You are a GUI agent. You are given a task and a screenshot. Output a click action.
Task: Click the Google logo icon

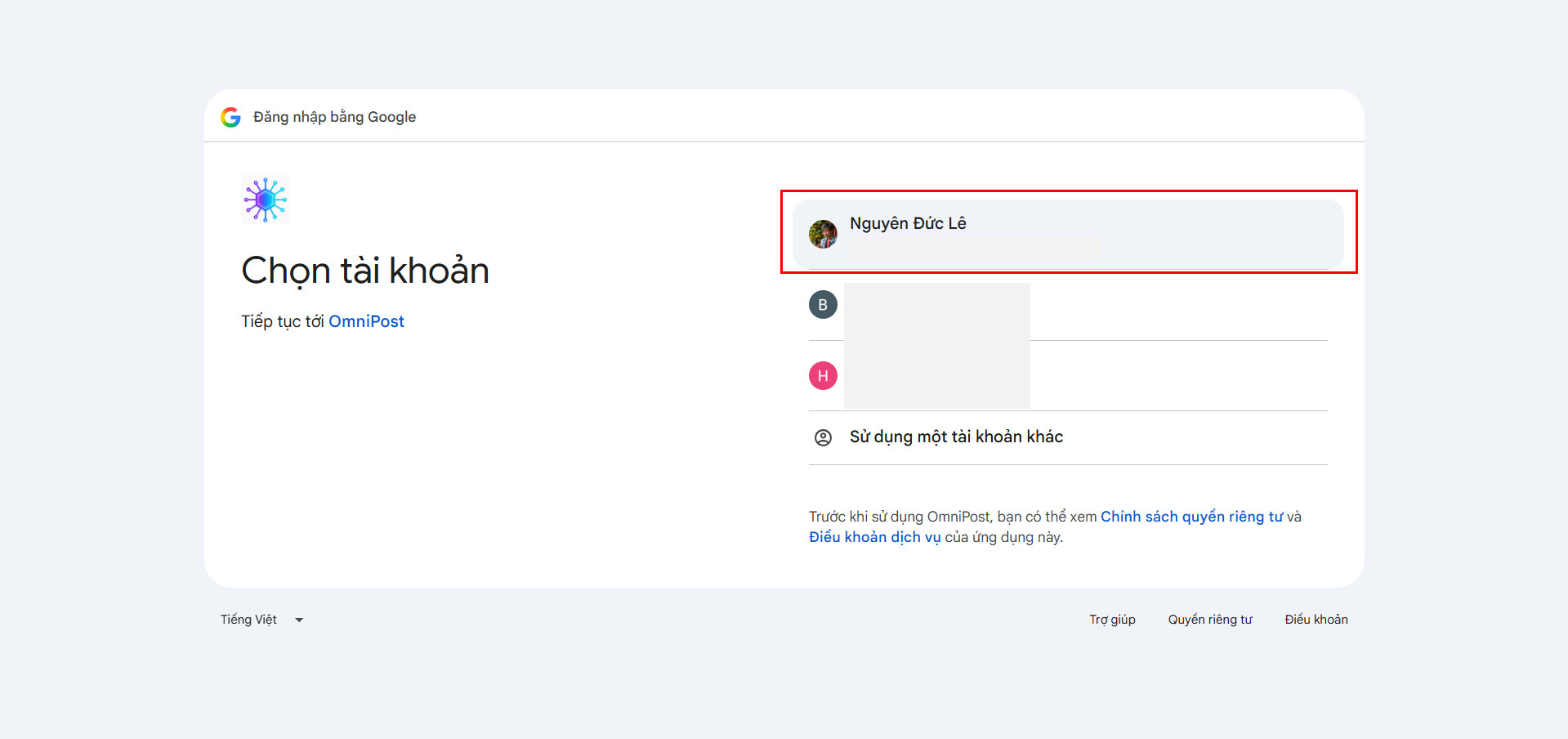pyautogui.click(x=230, y=117)
